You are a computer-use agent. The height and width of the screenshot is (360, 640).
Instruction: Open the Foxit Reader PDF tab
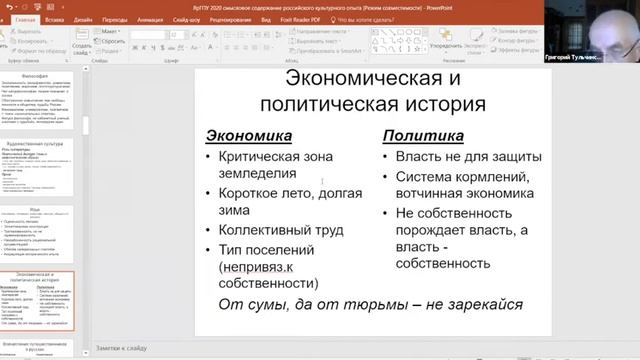tap(300, 20)
